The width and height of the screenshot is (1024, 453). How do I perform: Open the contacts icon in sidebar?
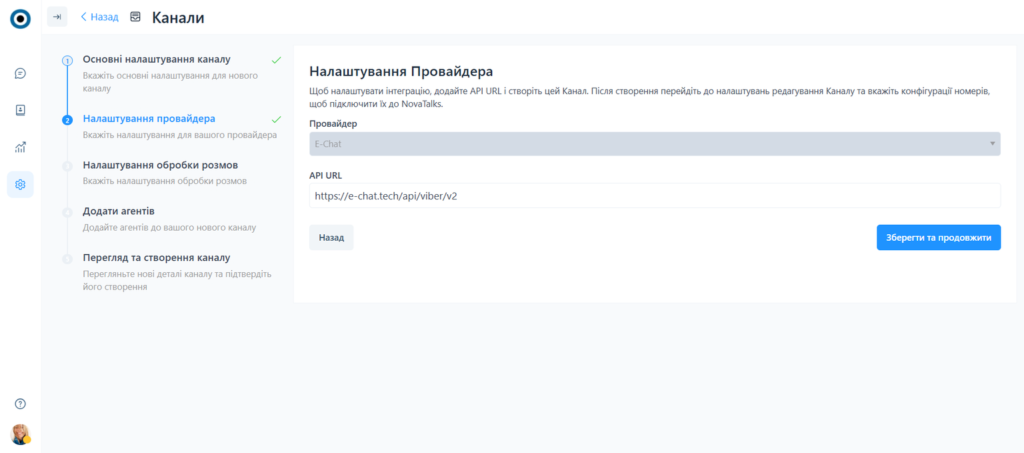coord(20,110)
